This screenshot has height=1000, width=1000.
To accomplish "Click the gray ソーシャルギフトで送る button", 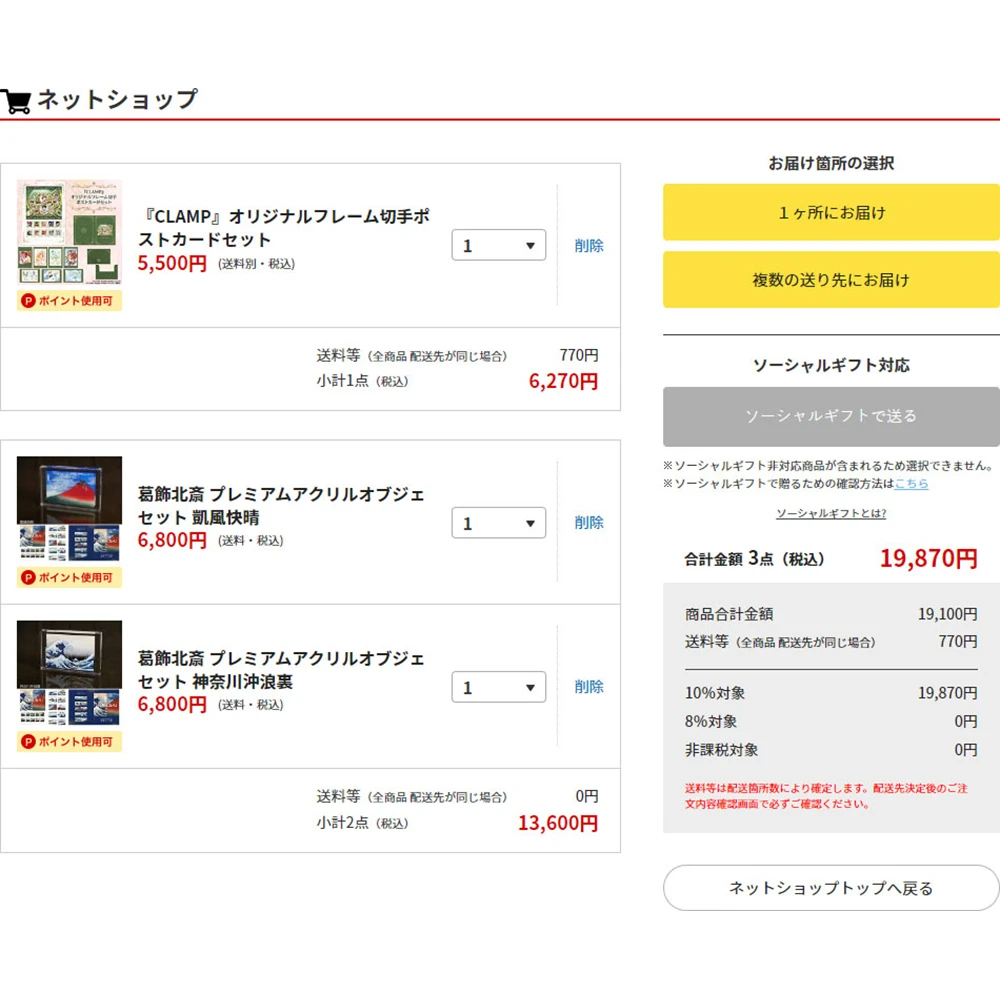I will (x=830, y=416).
